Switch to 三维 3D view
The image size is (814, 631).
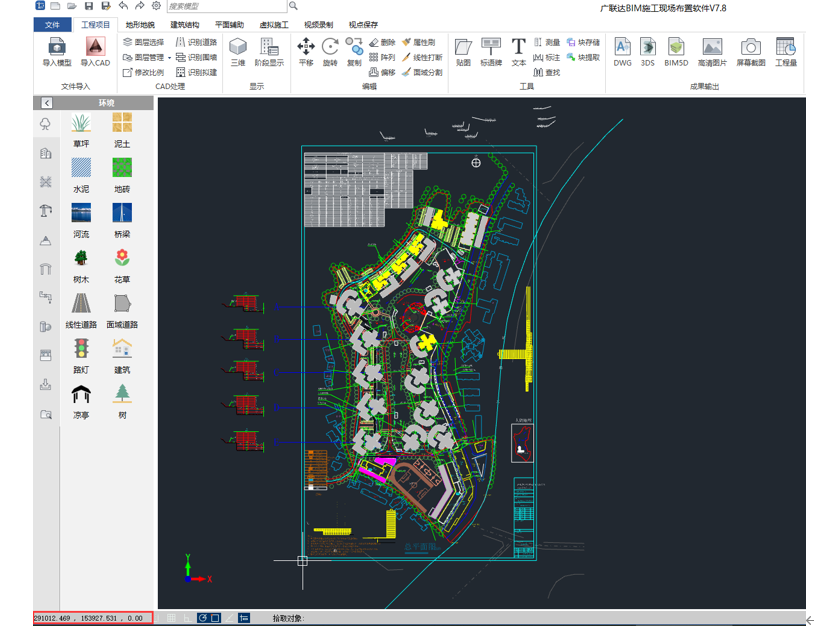point(238,51)
